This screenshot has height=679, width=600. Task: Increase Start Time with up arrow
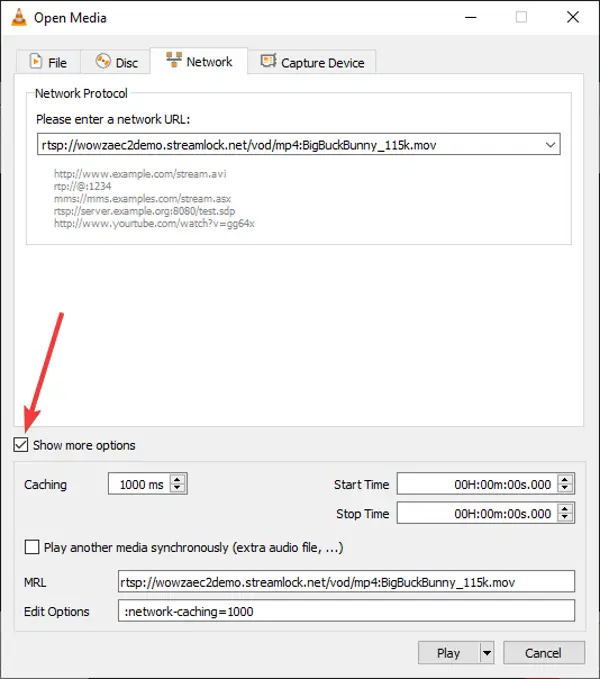565,479
